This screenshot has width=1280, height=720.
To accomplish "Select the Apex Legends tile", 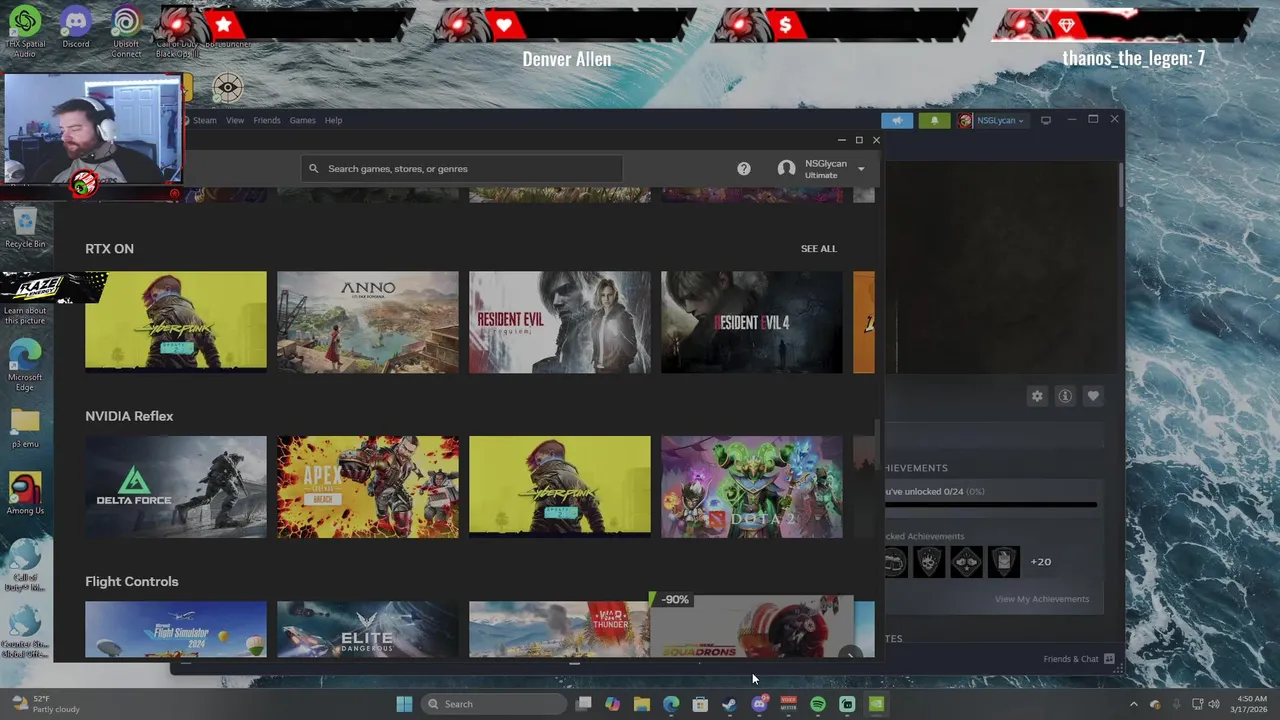I will [368, 487].
